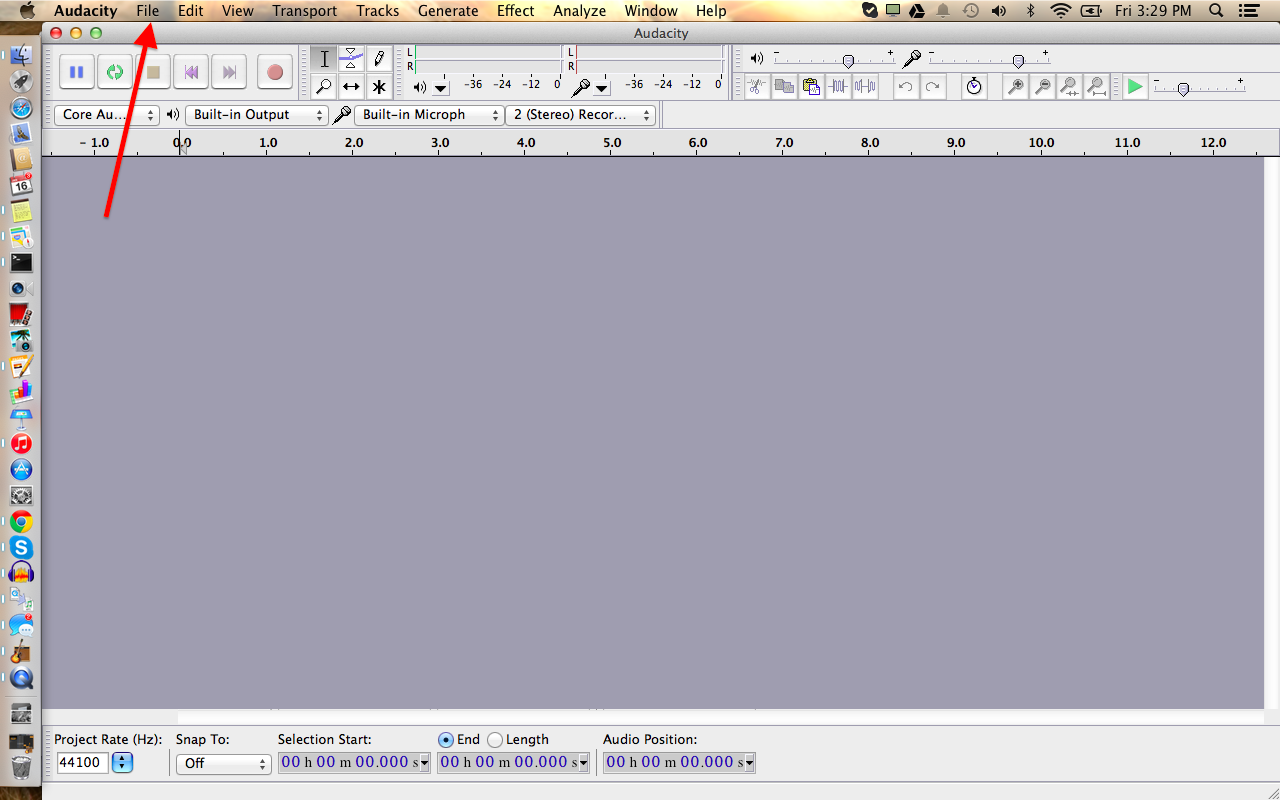Click the Project Rate input field

pos(82,763)
